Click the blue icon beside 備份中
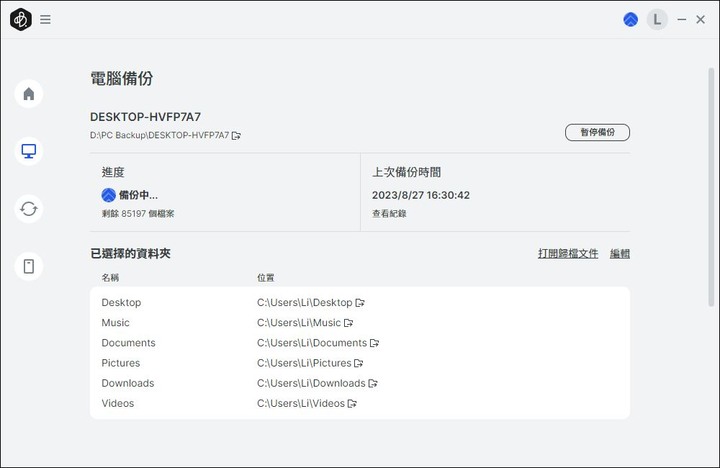Screen dimensions: 720x468 tap(108, 195)
